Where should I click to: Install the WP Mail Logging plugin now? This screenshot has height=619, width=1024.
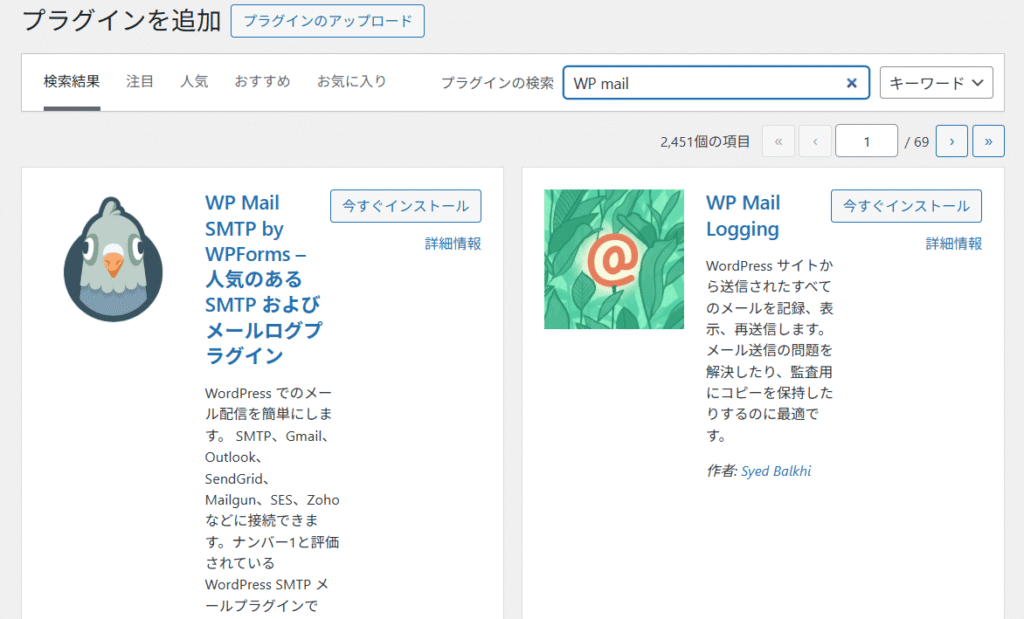point(906,206)
